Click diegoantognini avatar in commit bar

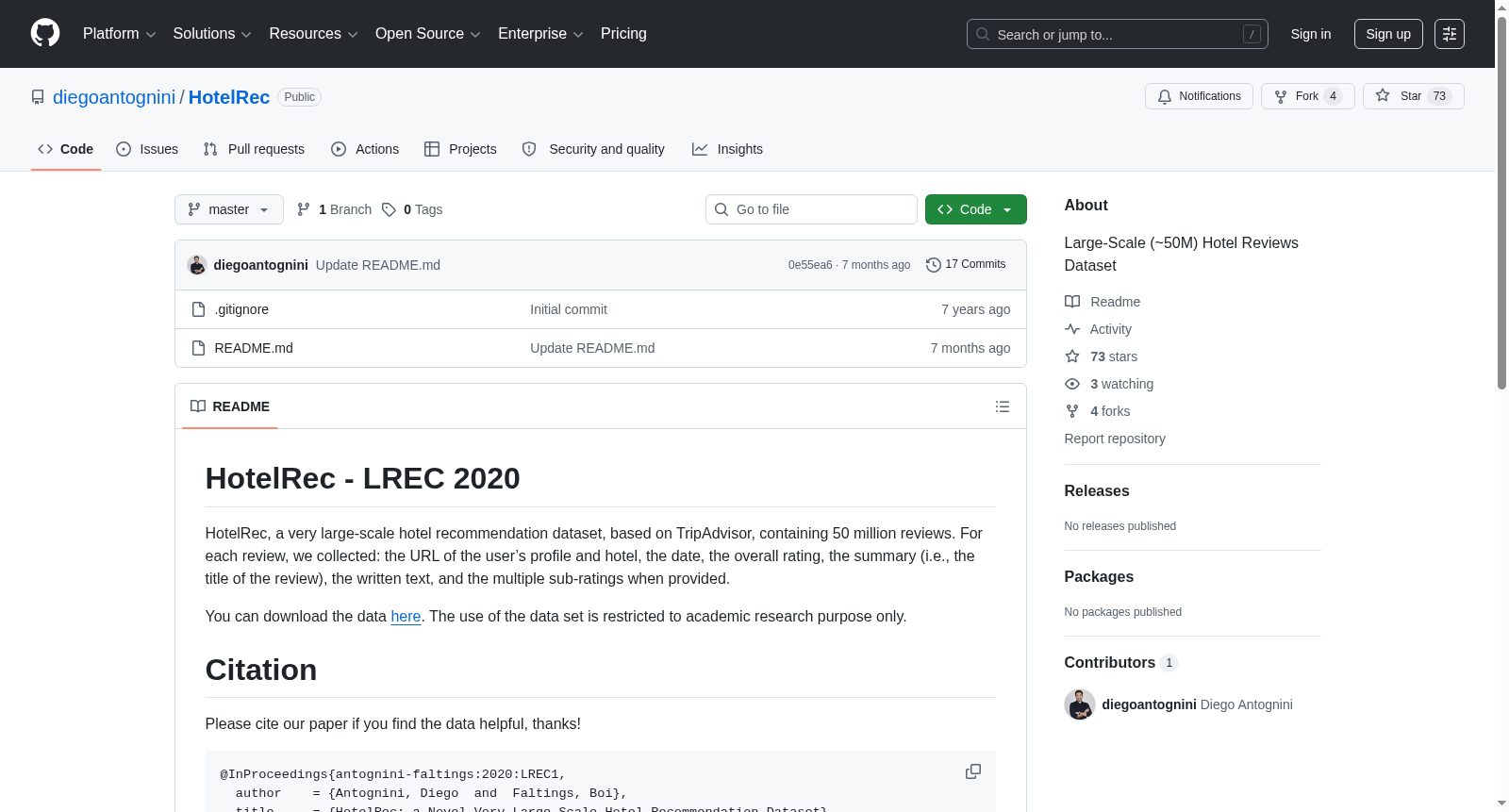point(197,265)
